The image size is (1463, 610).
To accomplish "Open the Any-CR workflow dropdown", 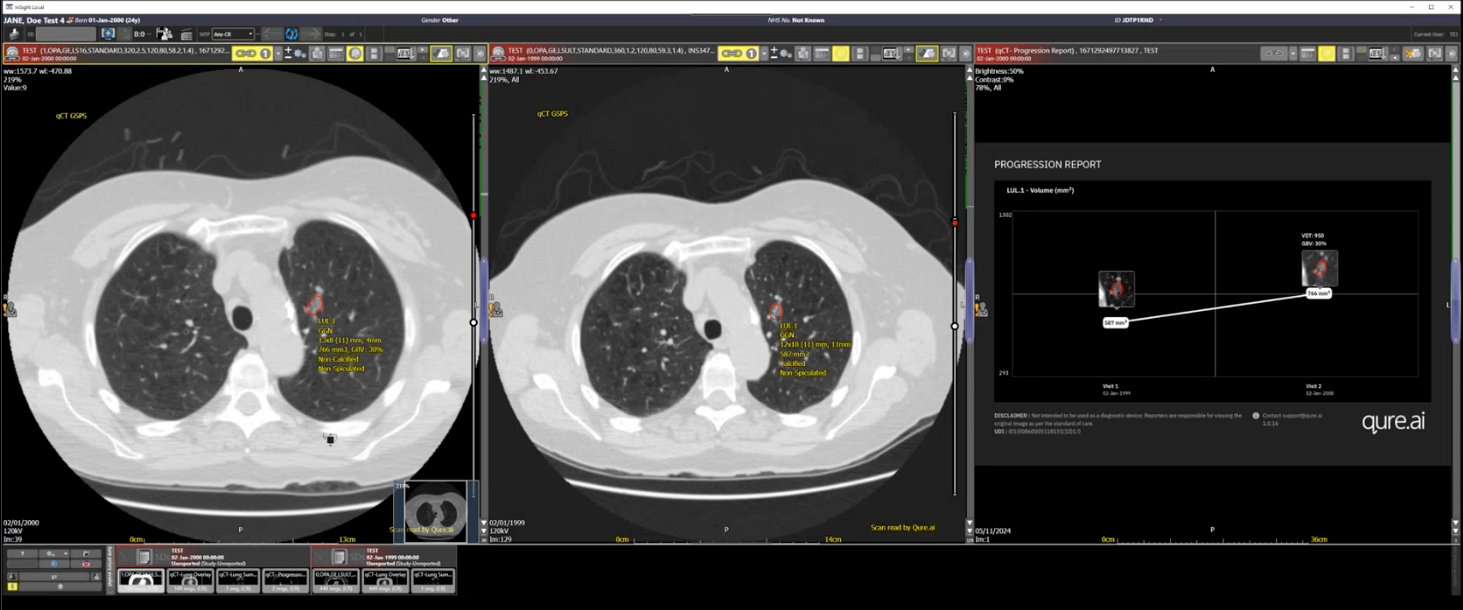I will (233, 34).
